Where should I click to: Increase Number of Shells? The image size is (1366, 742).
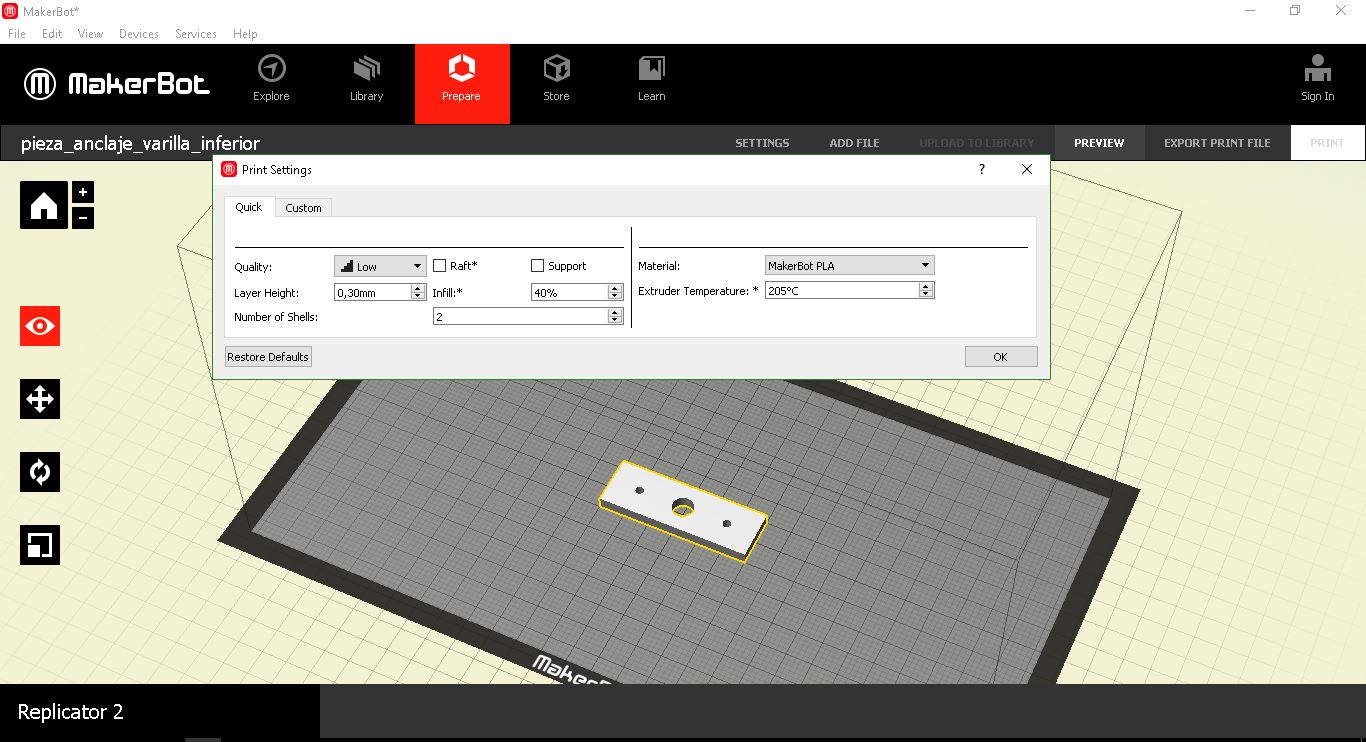coord(615,312)
